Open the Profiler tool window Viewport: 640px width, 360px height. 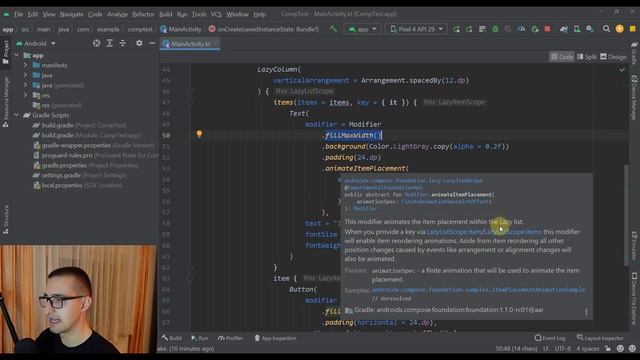[230, 338]
